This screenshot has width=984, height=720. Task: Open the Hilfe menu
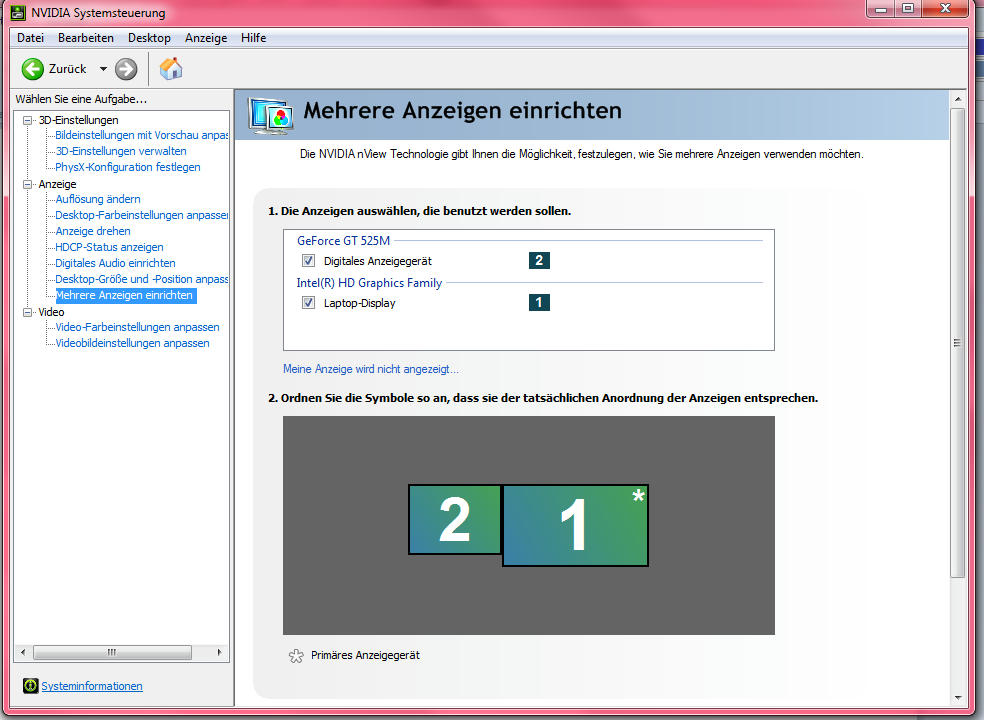click(254, 38)
